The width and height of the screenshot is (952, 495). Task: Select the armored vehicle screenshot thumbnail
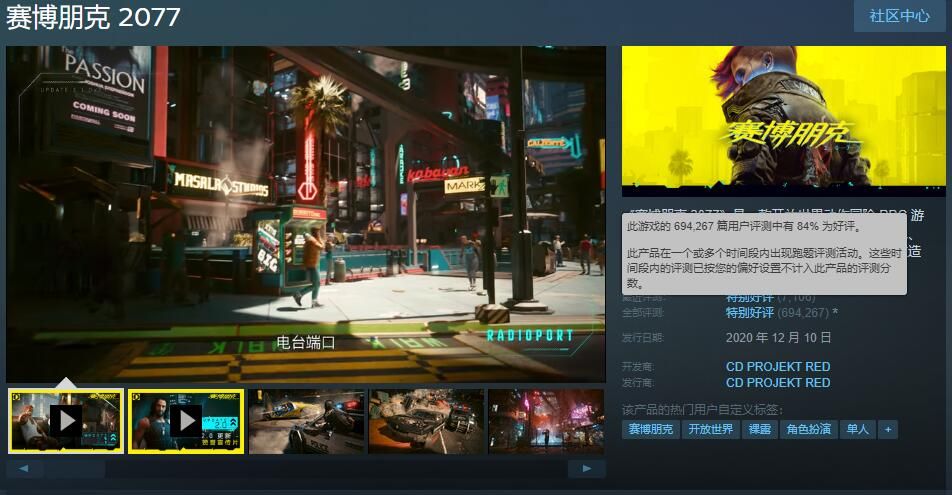pyautogui.click(x=426, y=421)
